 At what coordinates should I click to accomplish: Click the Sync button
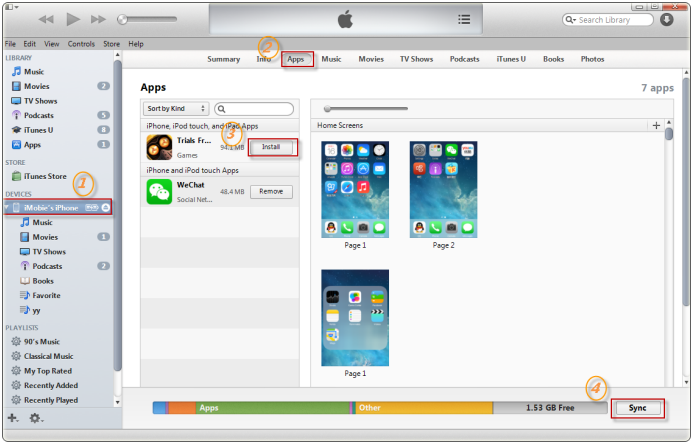click(x=637, y=408)
